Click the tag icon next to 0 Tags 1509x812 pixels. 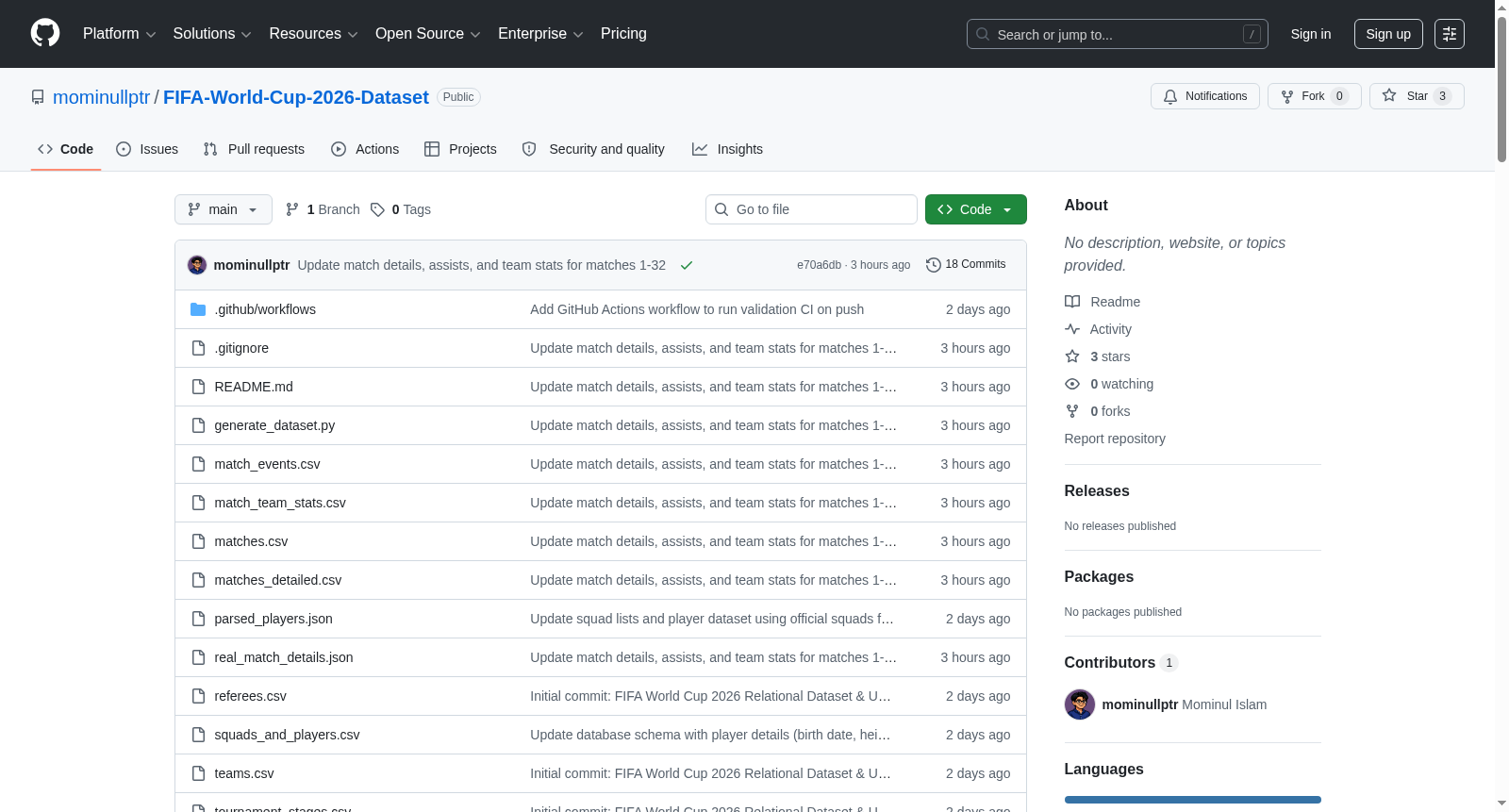pos(377,209)
